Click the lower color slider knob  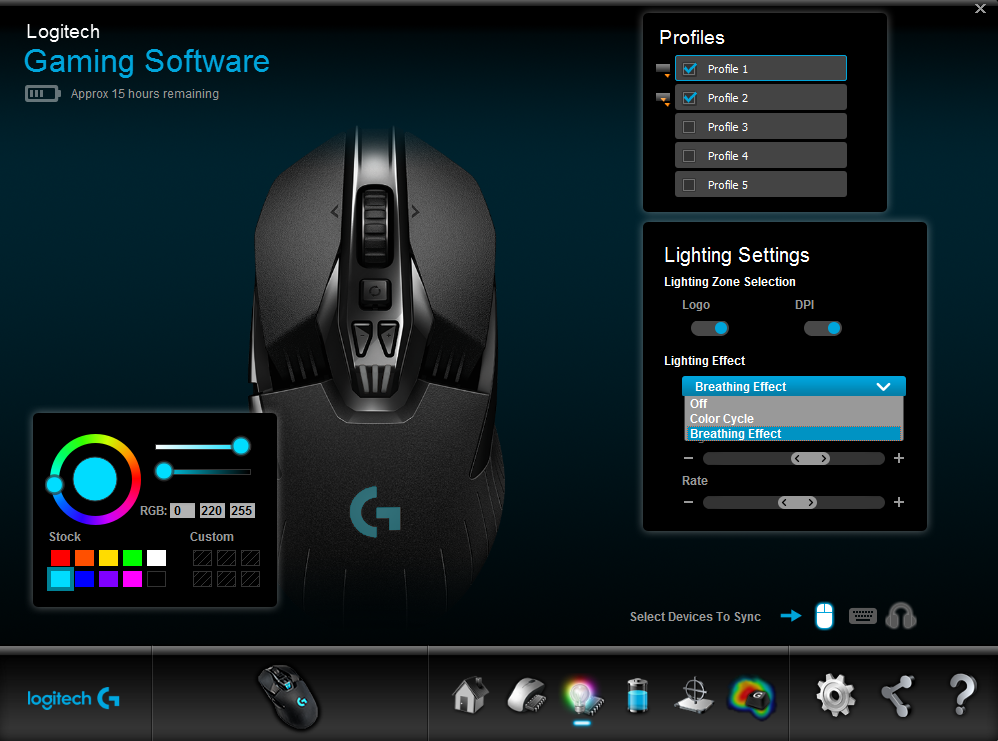click(x=164, y=471)
